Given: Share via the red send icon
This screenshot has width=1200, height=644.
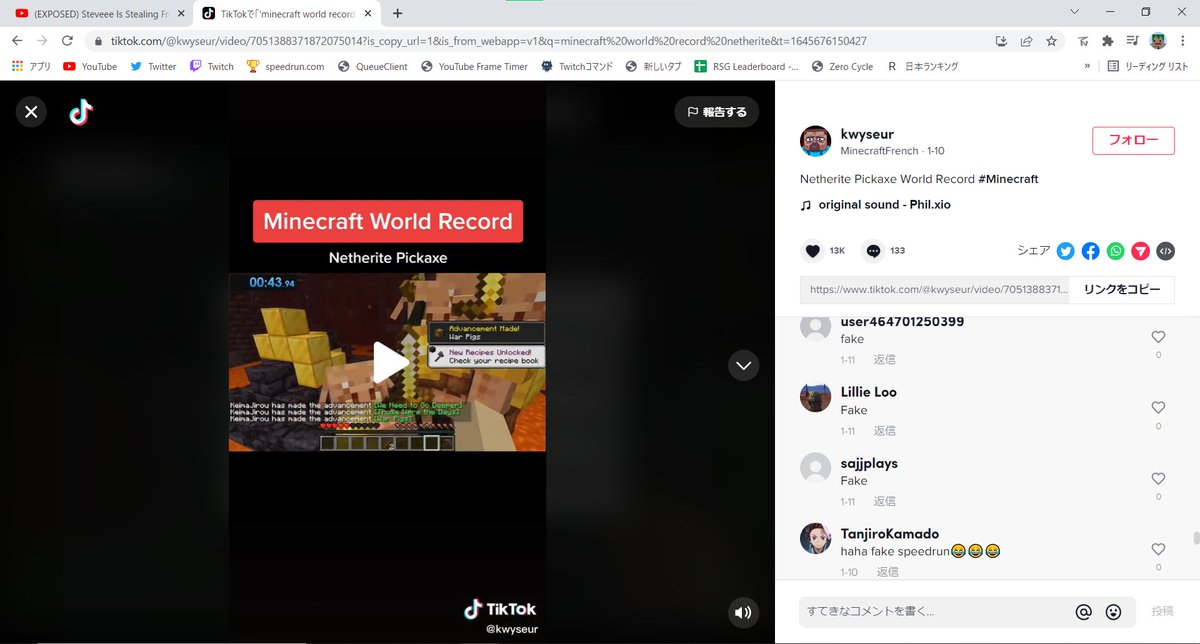Looking at the screenshot, I should [1141, 251].
